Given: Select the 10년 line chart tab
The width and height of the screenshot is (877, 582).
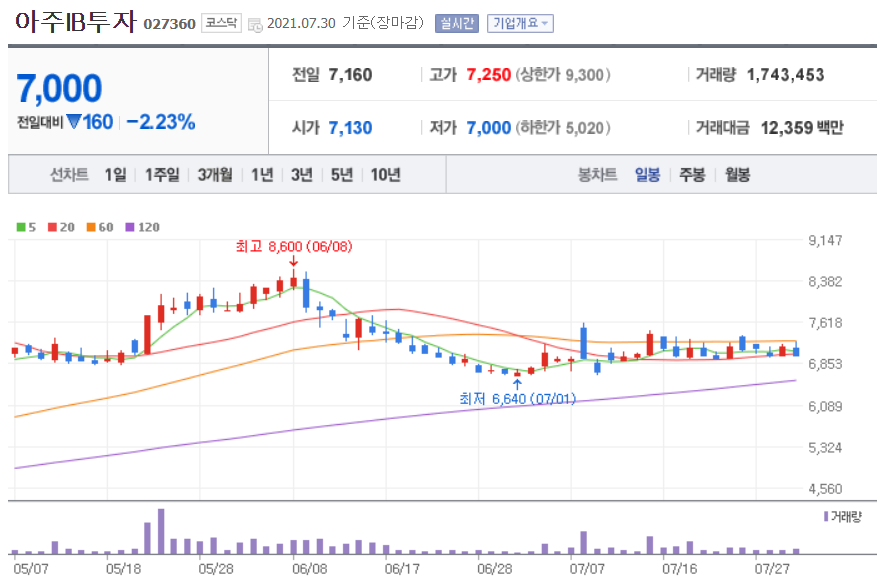Looking at the screenshot, I should (385, 175).
